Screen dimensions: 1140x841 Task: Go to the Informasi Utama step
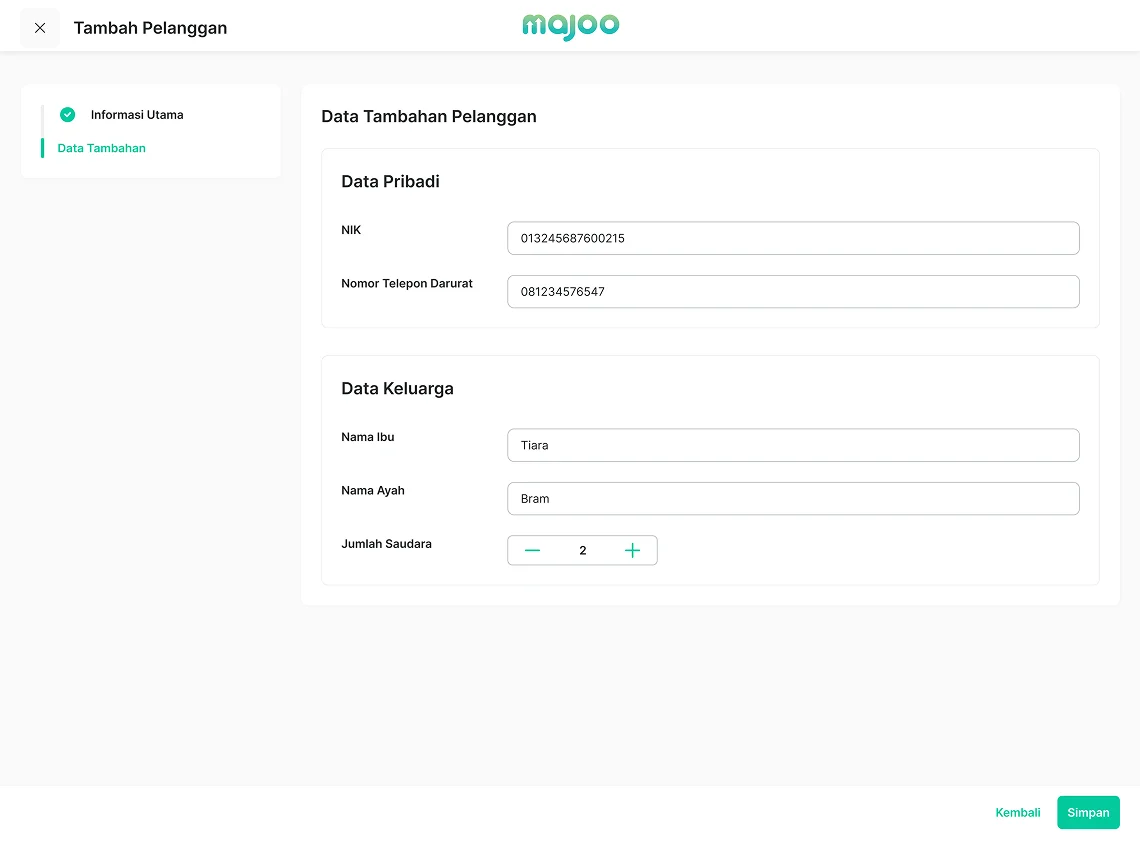(x=137, y=115)
